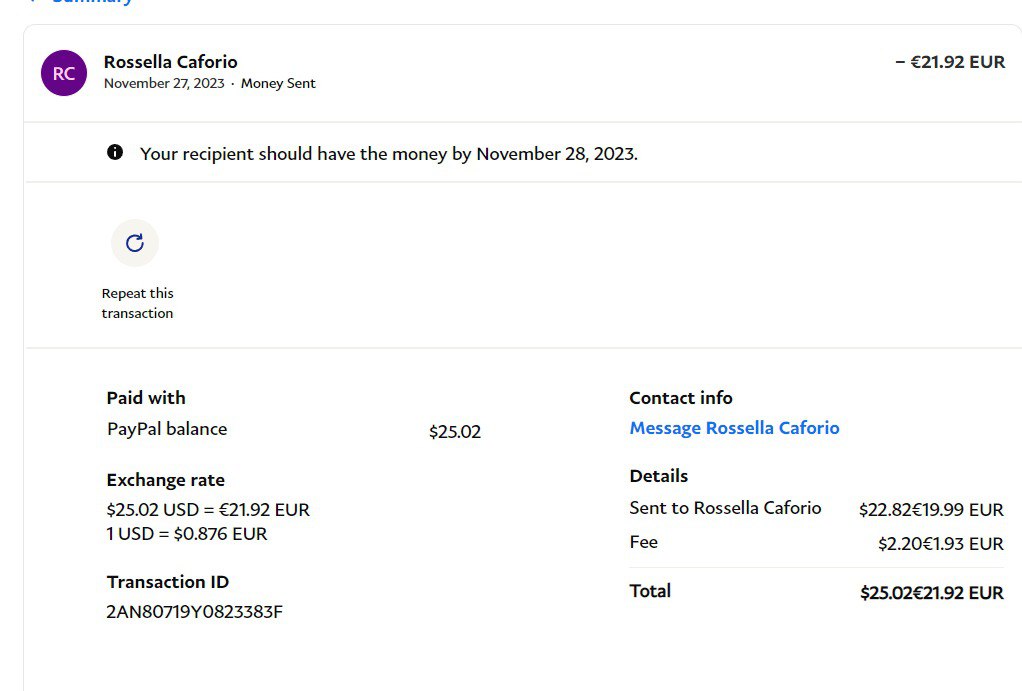
Task: Click the November 27, 2023 date text
Action: coord(164,84)
